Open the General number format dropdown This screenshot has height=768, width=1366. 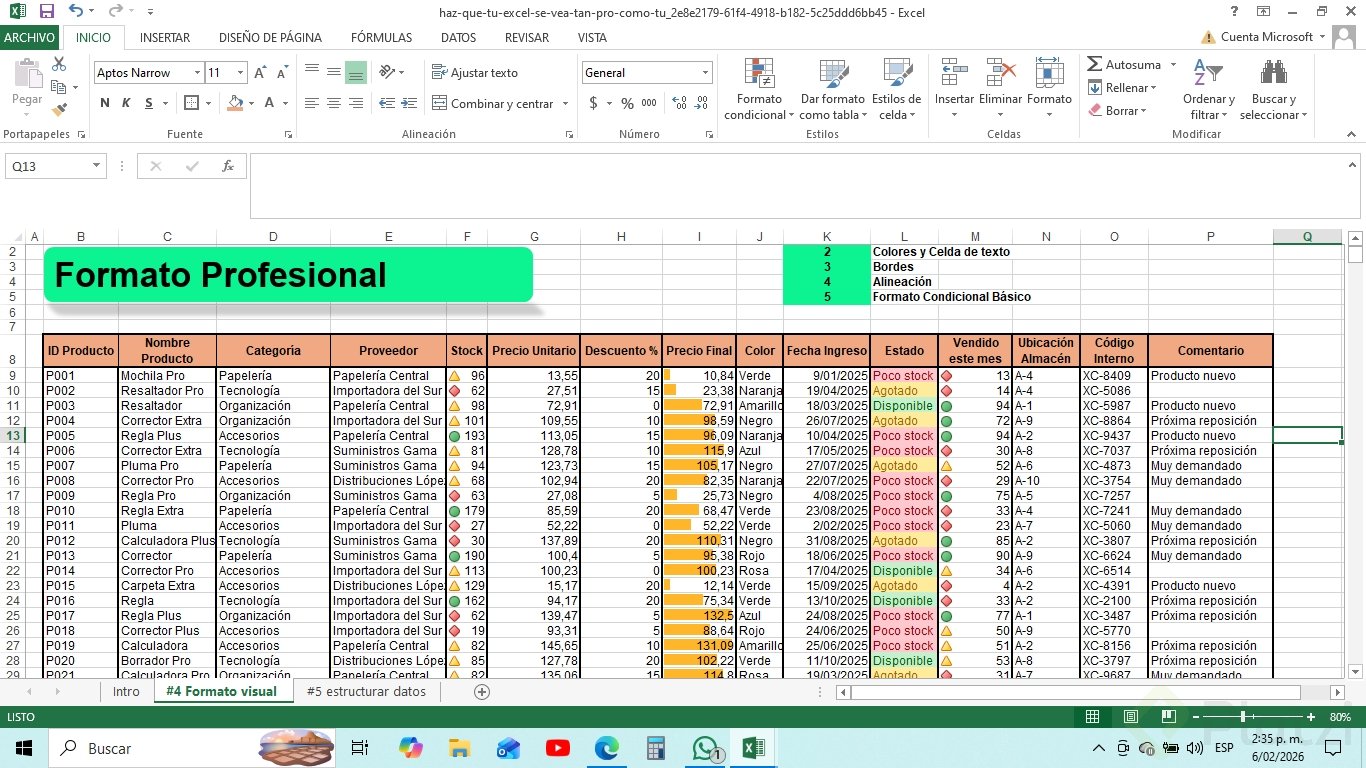(705, 73)
